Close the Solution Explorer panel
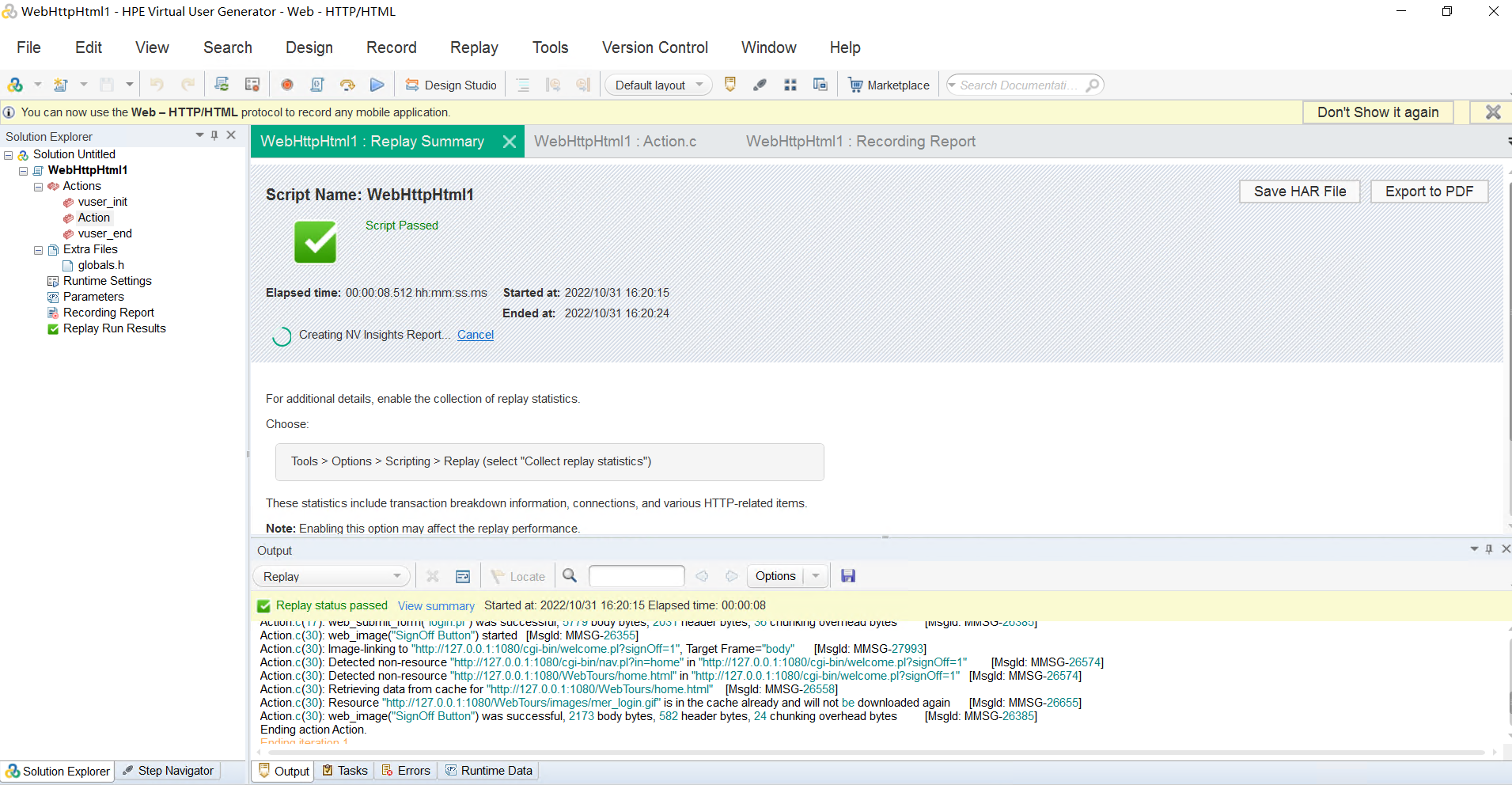The height and width of the screenshot is (785, 1512). [231, 135]
